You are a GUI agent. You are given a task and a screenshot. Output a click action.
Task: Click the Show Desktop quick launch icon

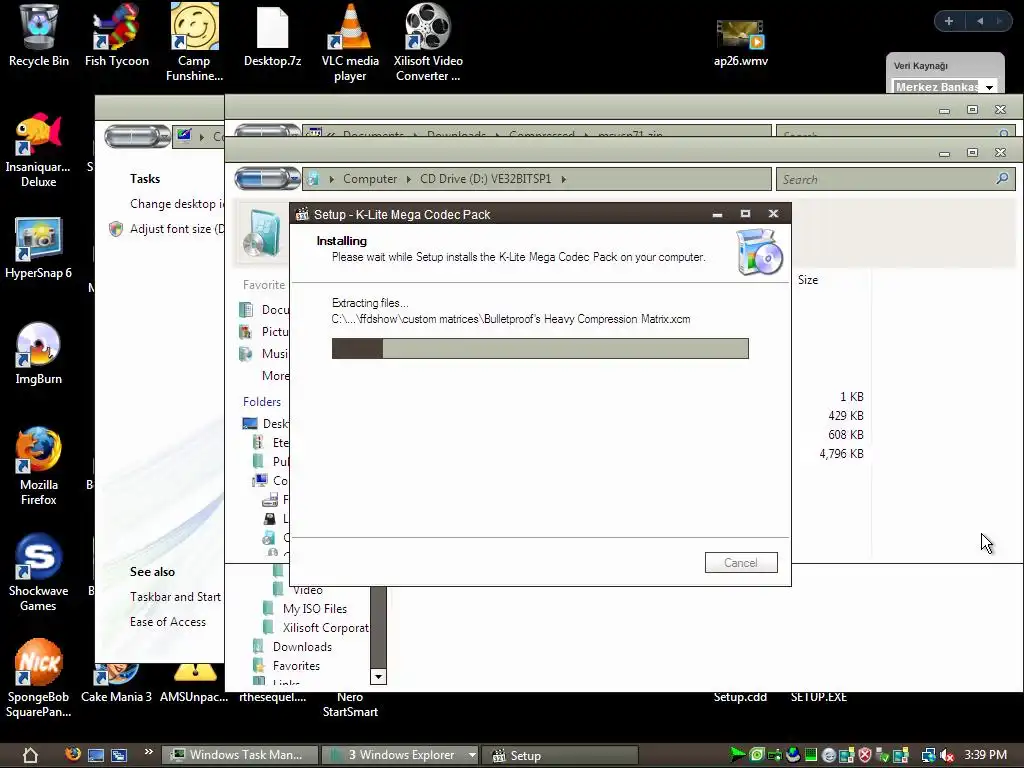(x=96, y=755)
